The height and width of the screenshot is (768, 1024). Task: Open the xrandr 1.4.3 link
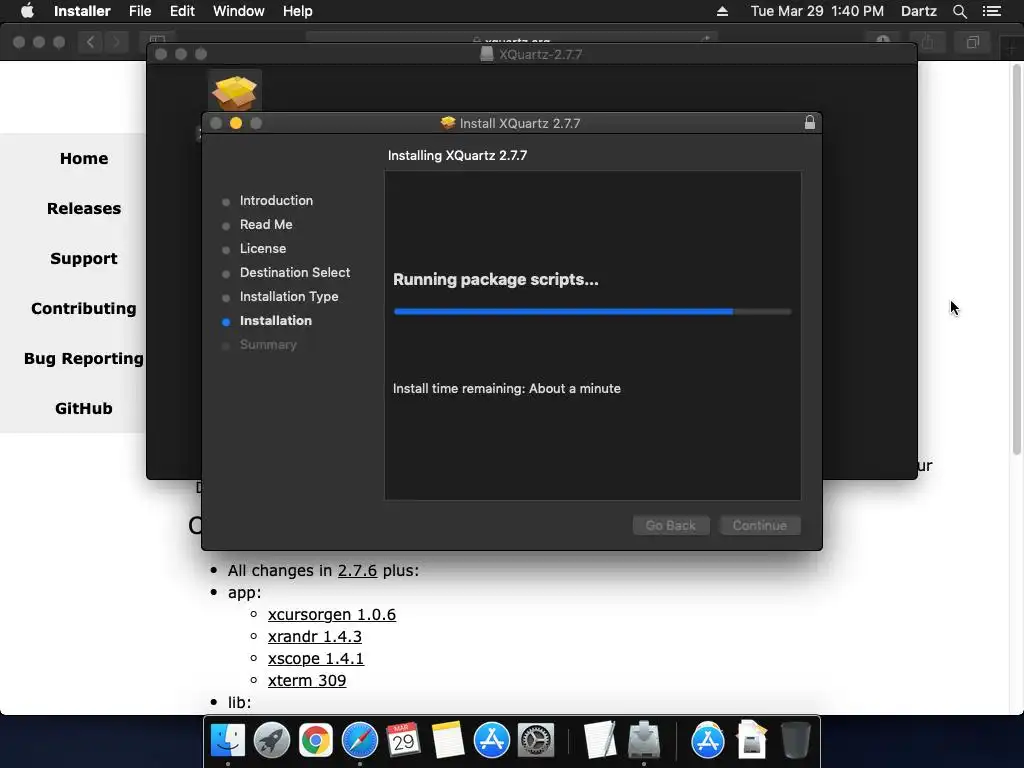(x=315, y=636)
